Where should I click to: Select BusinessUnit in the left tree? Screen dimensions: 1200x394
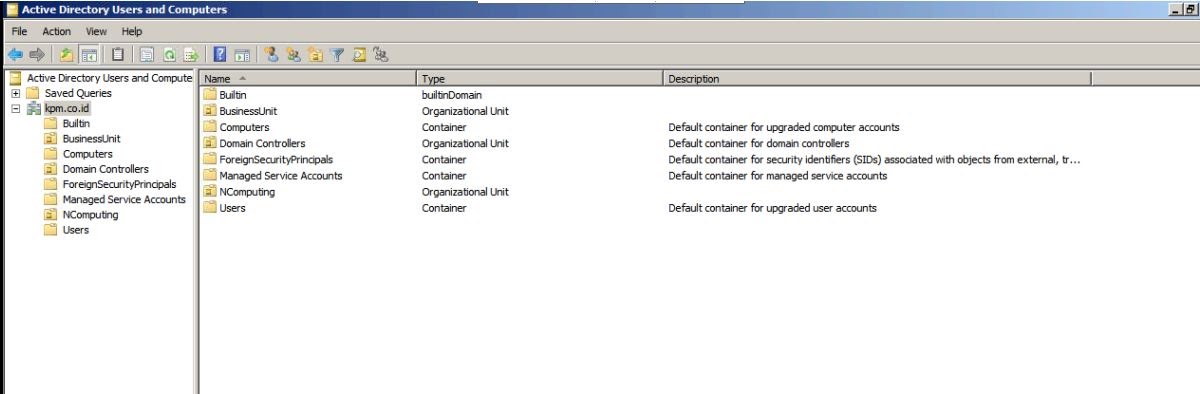point(91,139)
